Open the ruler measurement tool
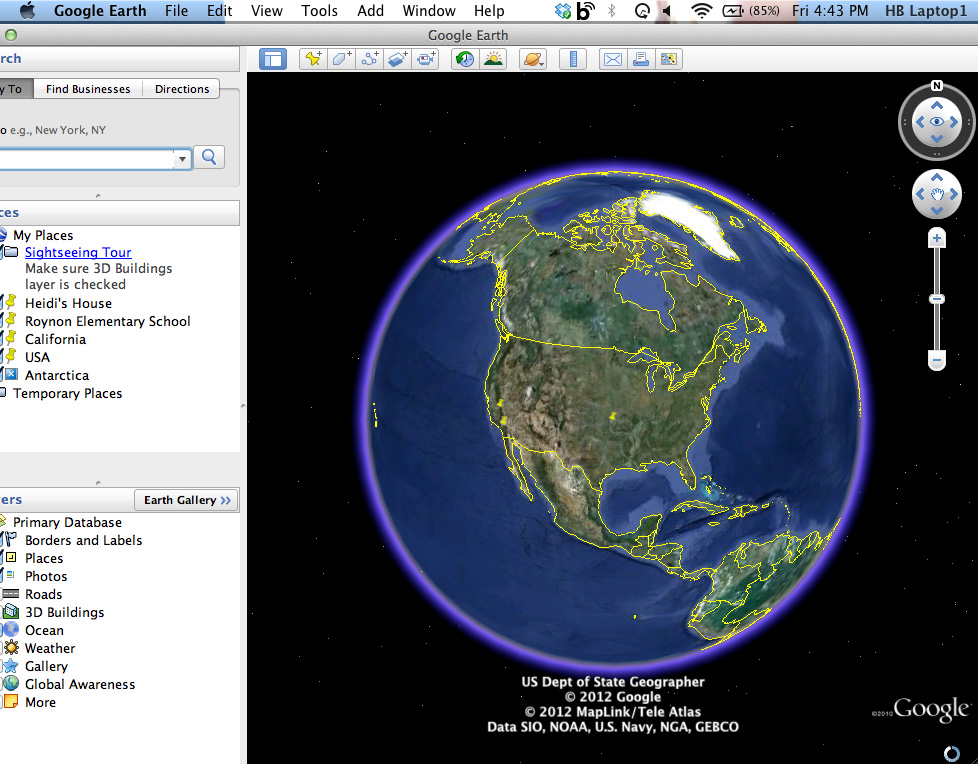 573,59
